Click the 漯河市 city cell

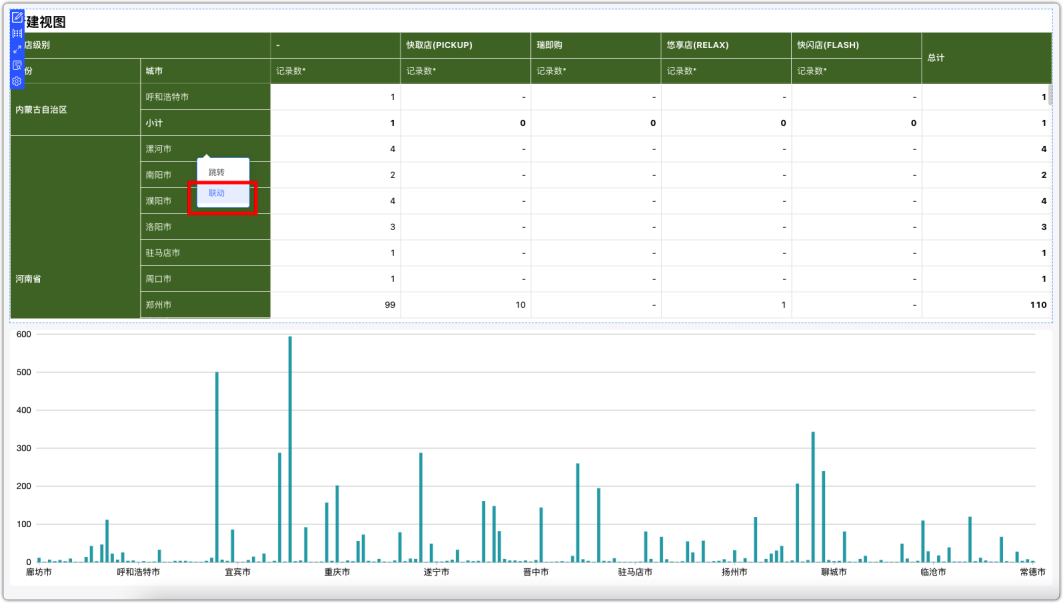pyautogui.click(x=205, y=149)
